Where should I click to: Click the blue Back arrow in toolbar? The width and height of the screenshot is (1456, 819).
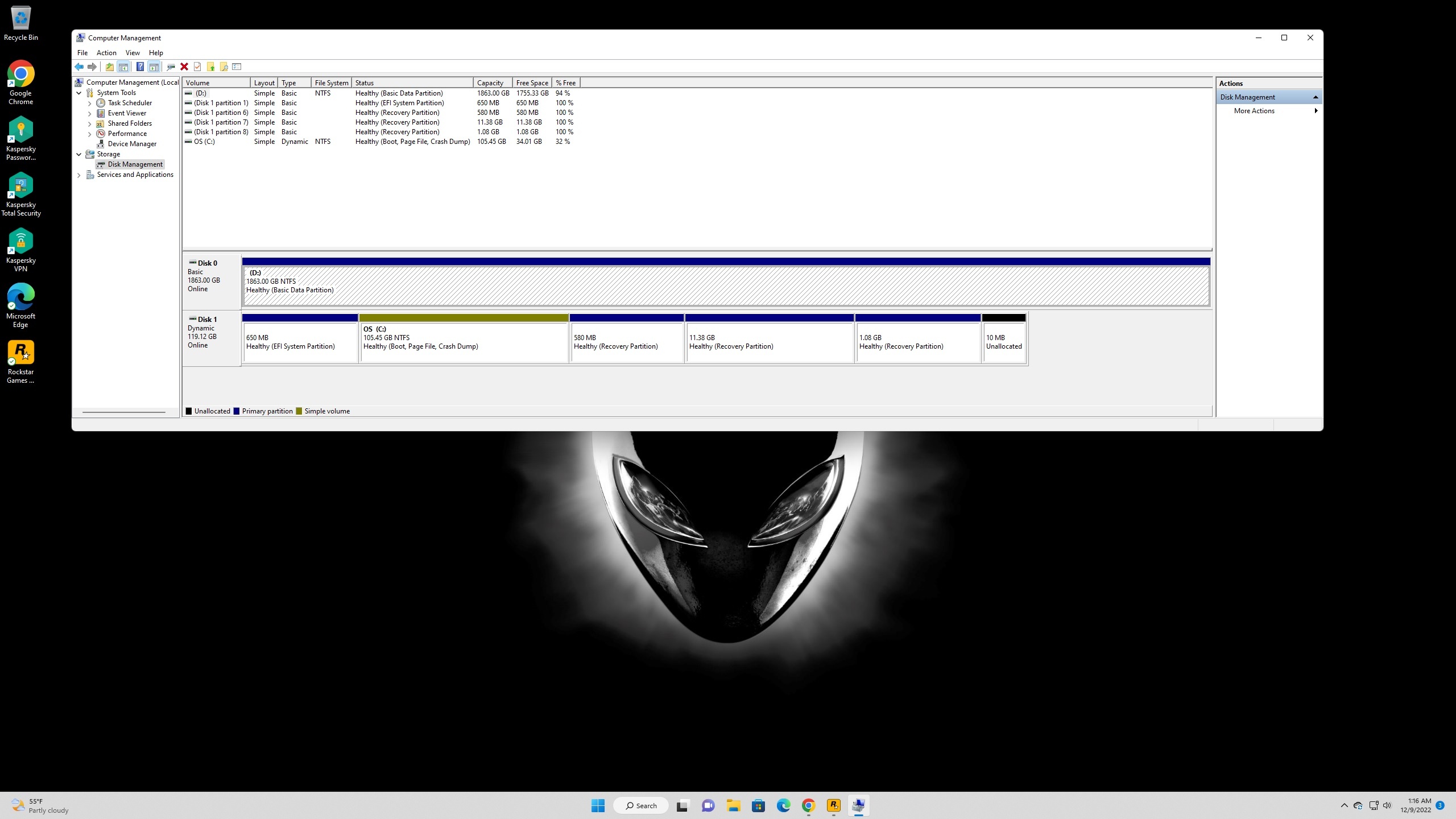[79, 67]
